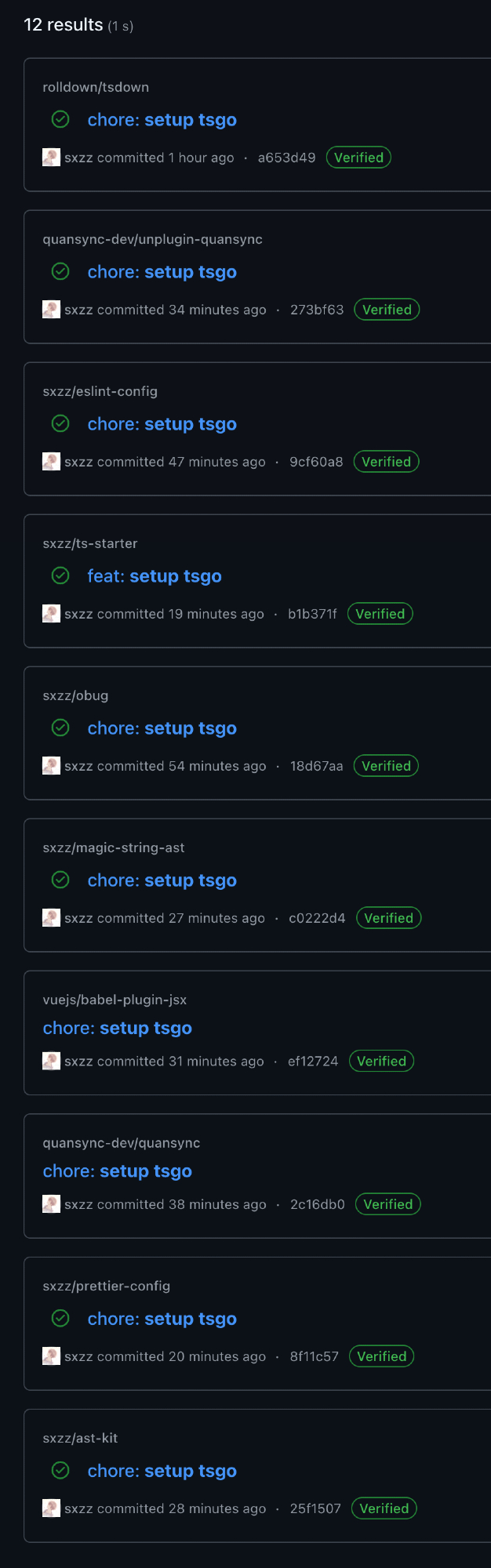Click the Verified badge for commit 18d67aa

tap(386, 766)
